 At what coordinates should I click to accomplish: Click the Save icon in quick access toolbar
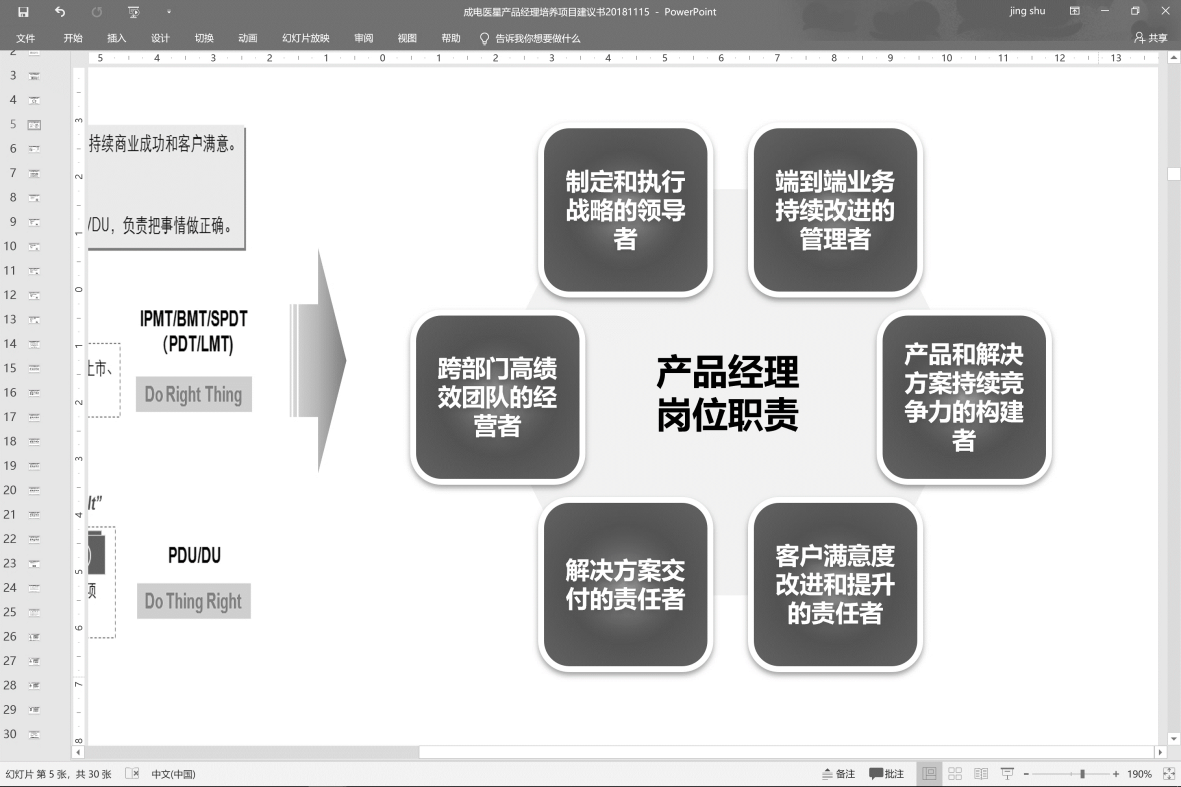23,12
